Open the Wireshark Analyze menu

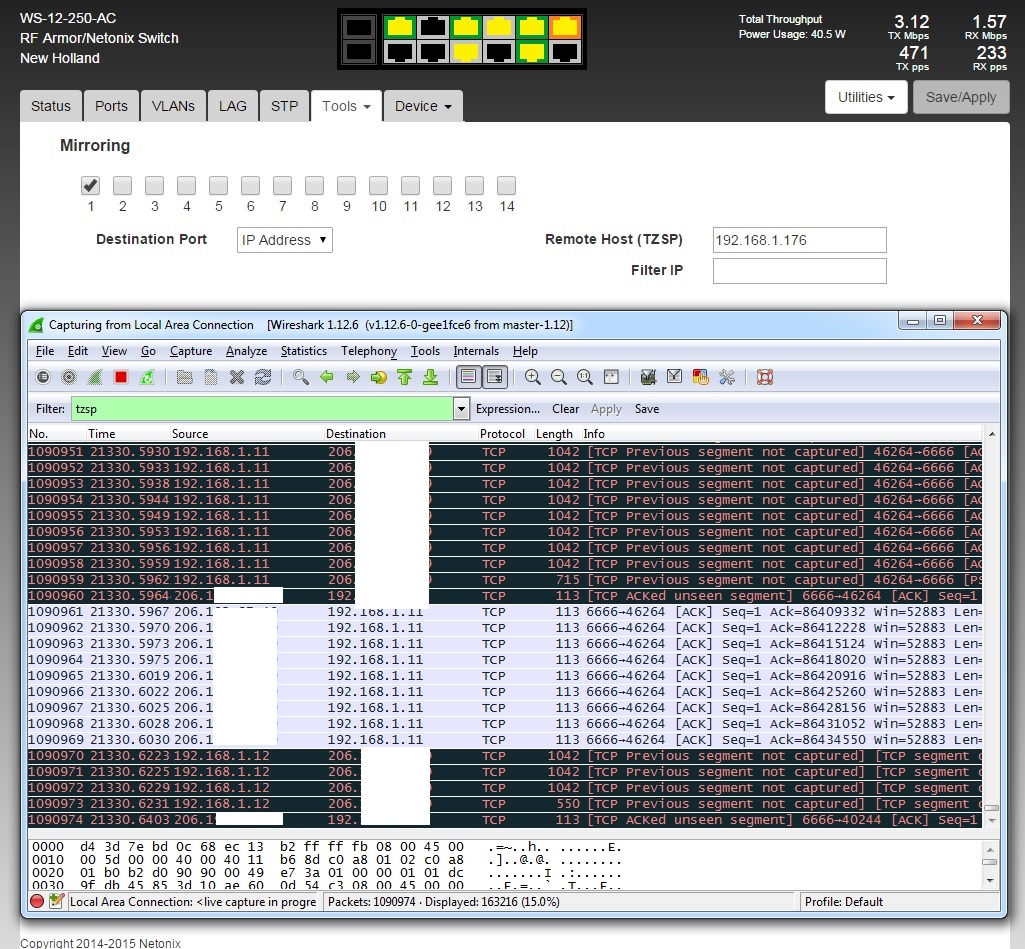point(246,351)
